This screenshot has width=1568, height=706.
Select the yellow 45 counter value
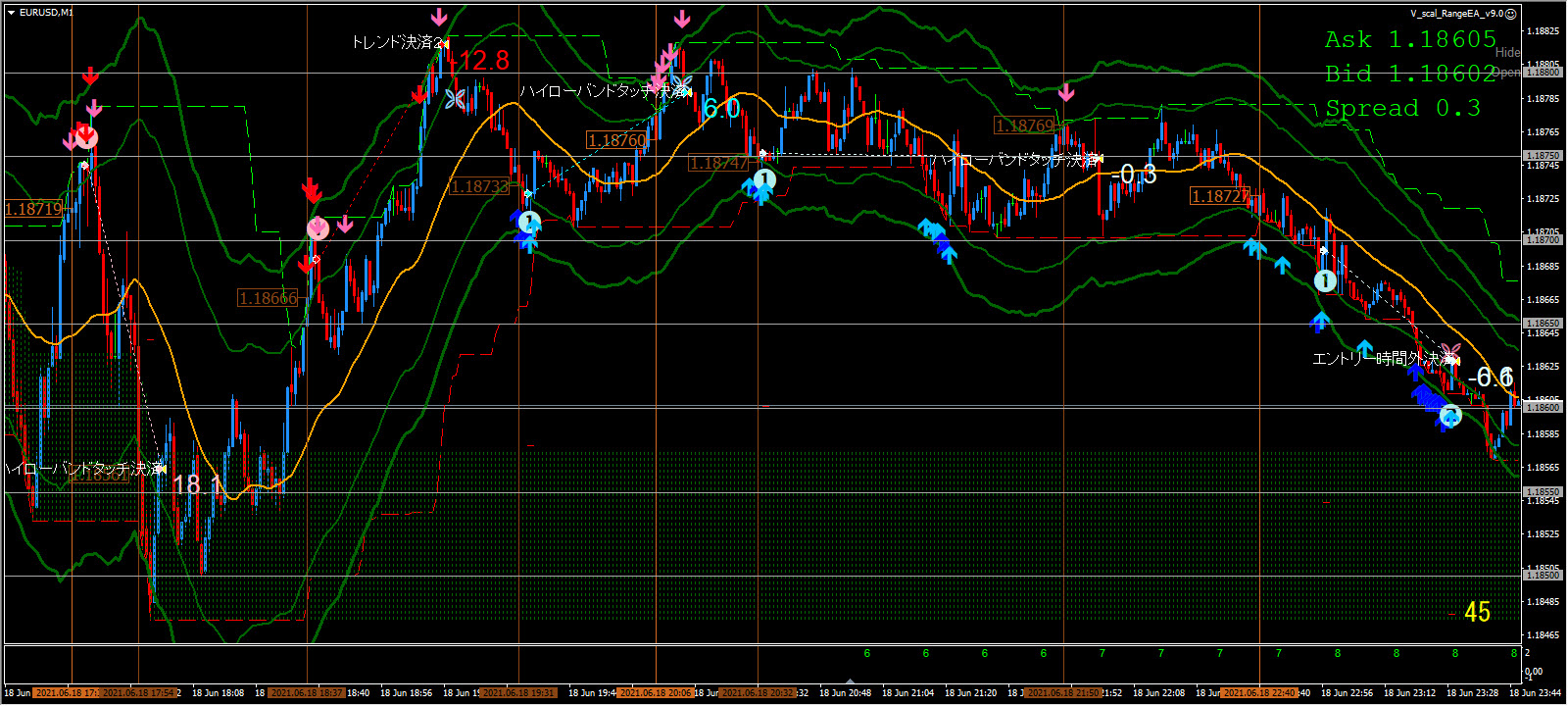point(1477,612)
